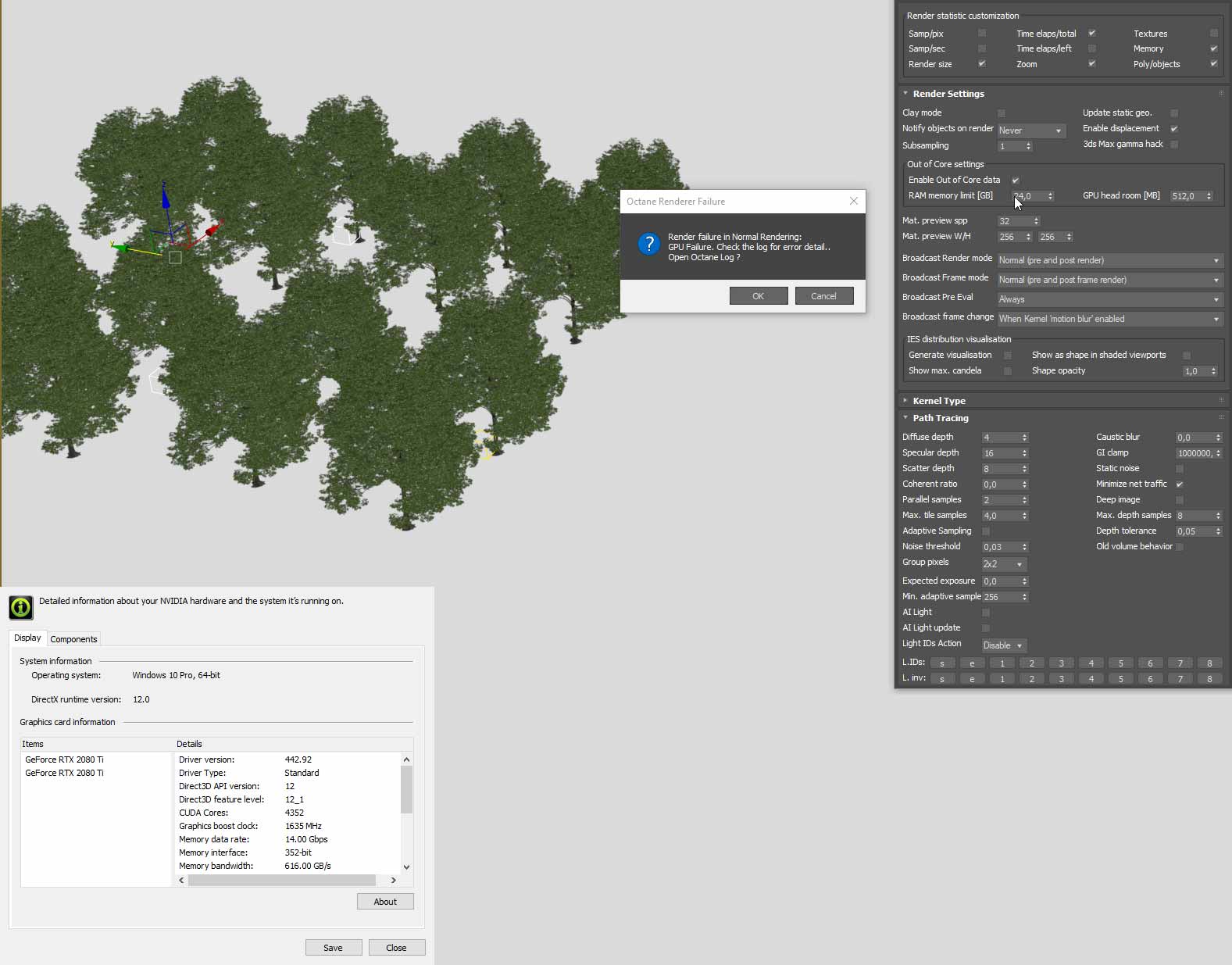The height and width of the screenshot is (965, 1232).
Task: Click the Subsampling spinner arrows
Action: pos(1028,146)
